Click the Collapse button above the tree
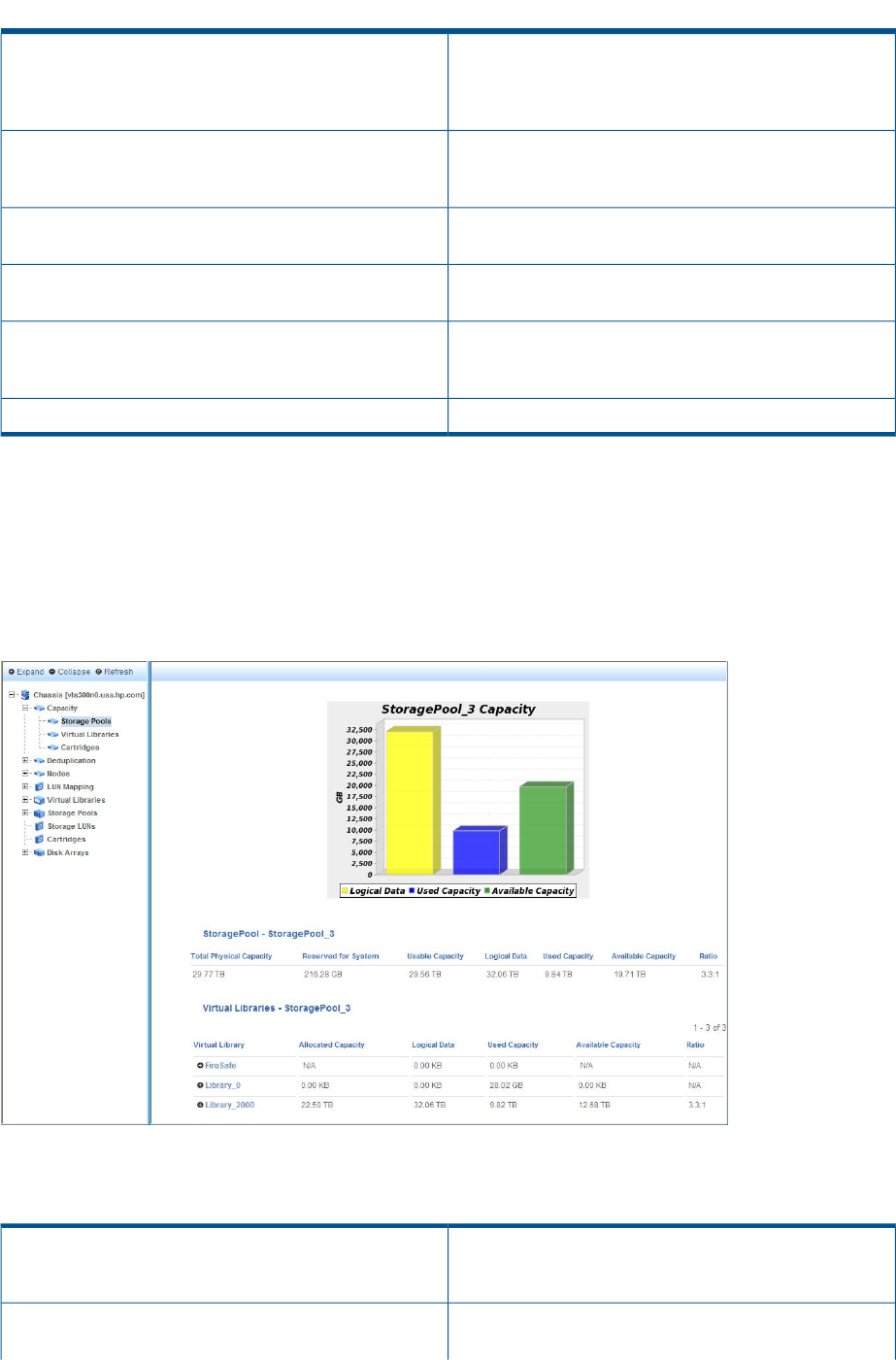The height and width of the screenshot is (1360, 896). 70,672
